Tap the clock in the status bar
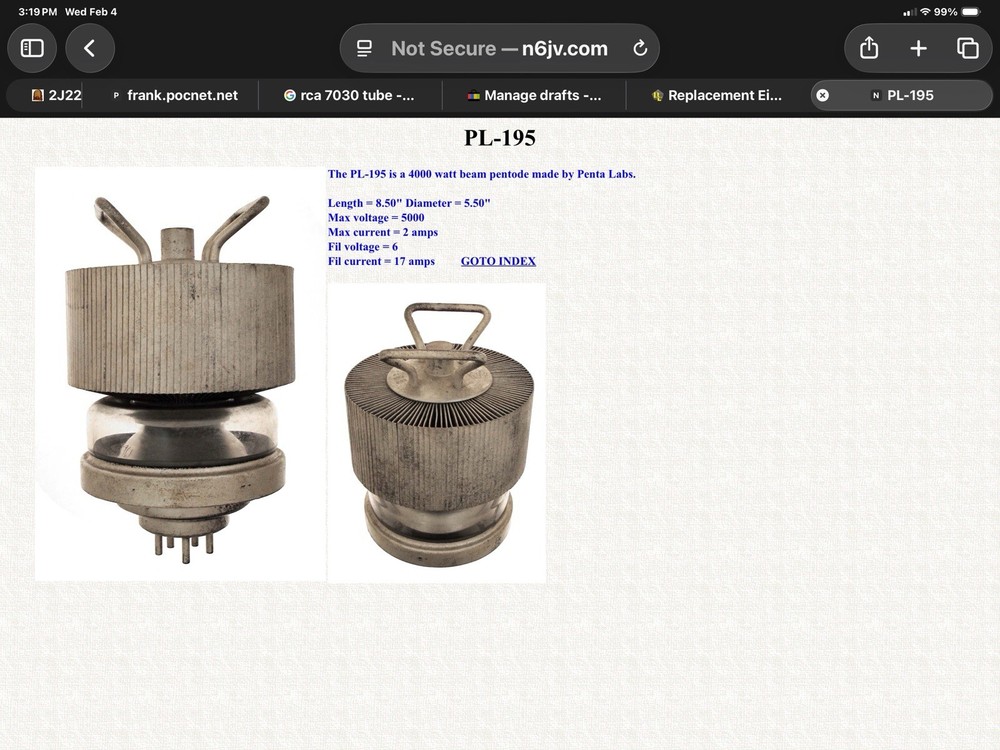Screen dimensions: 1000x750 click(x=38, y=12)
